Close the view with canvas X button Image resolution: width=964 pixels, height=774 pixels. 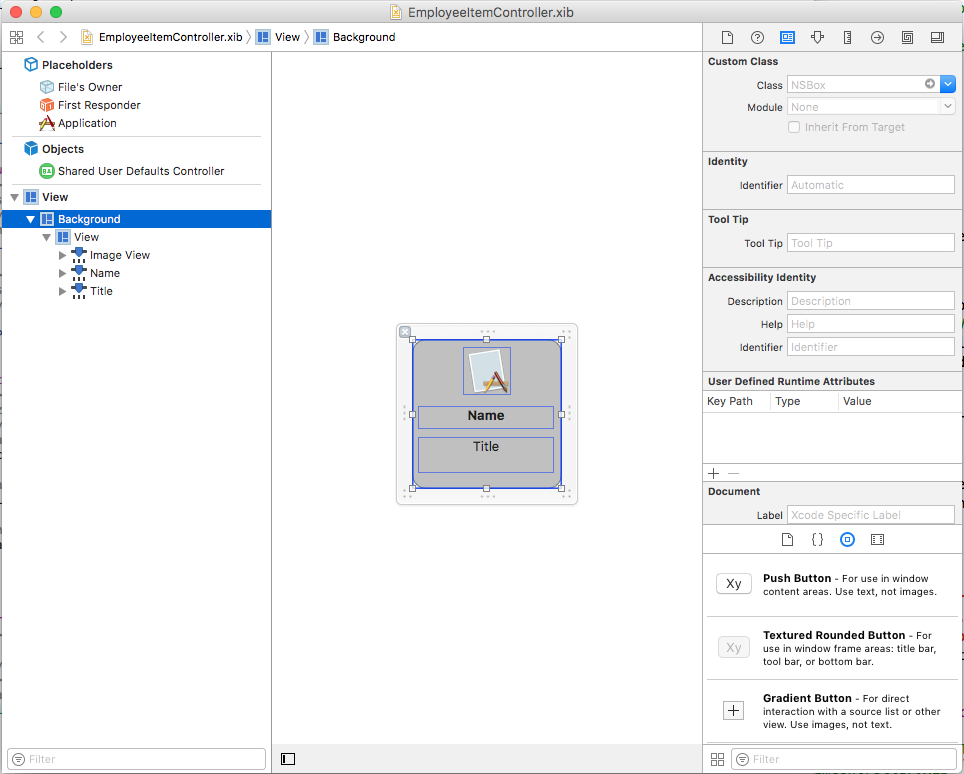click(405, 332)
